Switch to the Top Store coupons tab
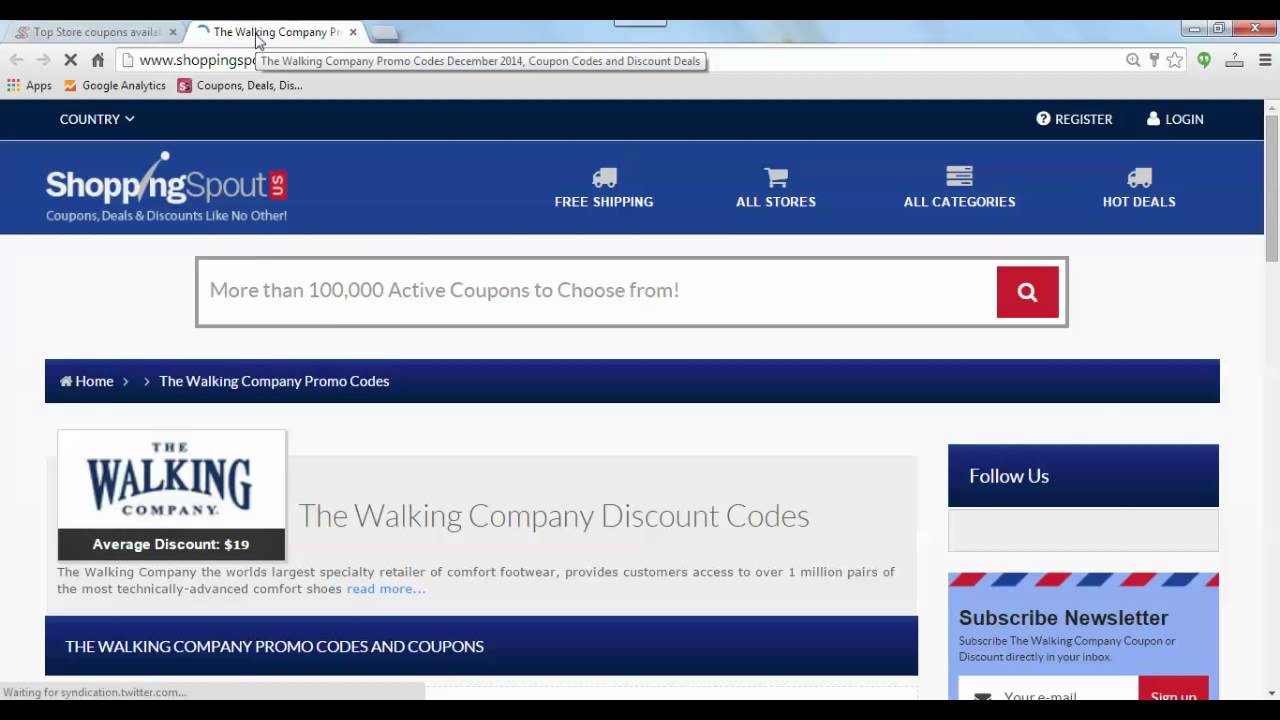The image size is (1280, 720). (95, 32)
